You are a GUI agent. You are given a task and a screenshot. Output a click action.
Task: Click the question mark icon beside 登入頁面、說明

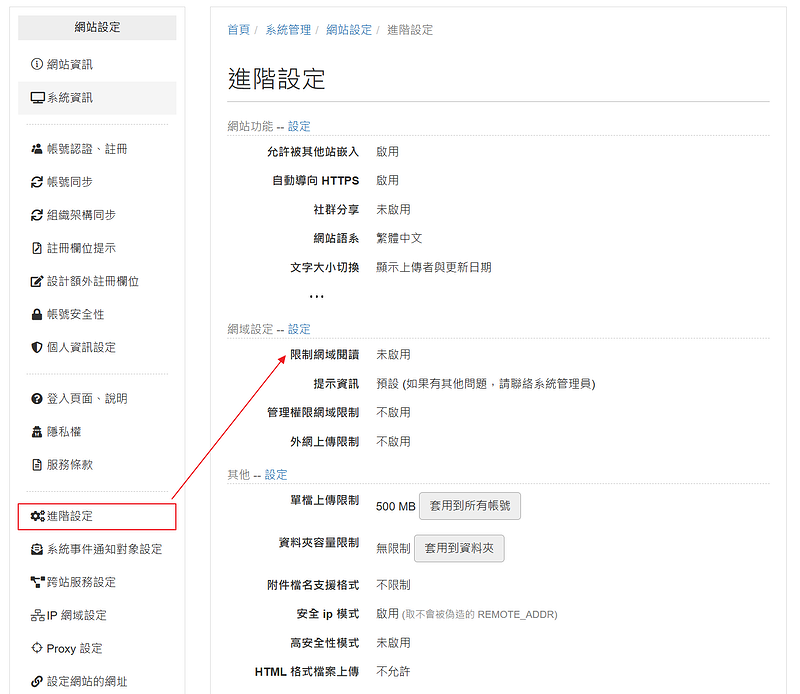coord(37,399)
